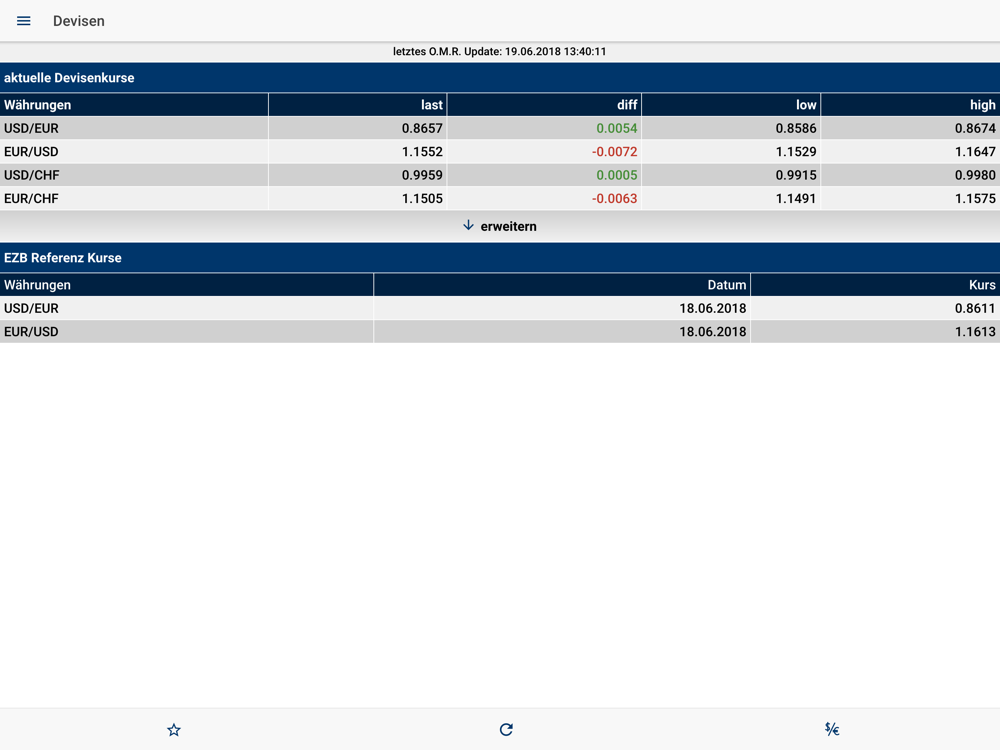Click the last value 1.1505
1000x750 pixels.
pyautogui.click(x=422, y=198)
